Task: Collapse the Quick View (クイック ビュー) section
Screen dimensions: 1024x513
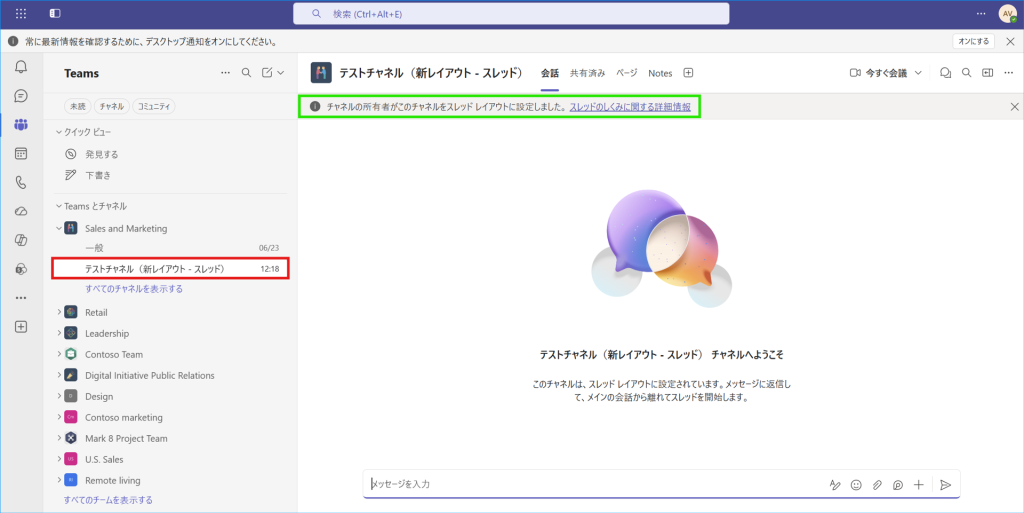Action: pos(59,132)
